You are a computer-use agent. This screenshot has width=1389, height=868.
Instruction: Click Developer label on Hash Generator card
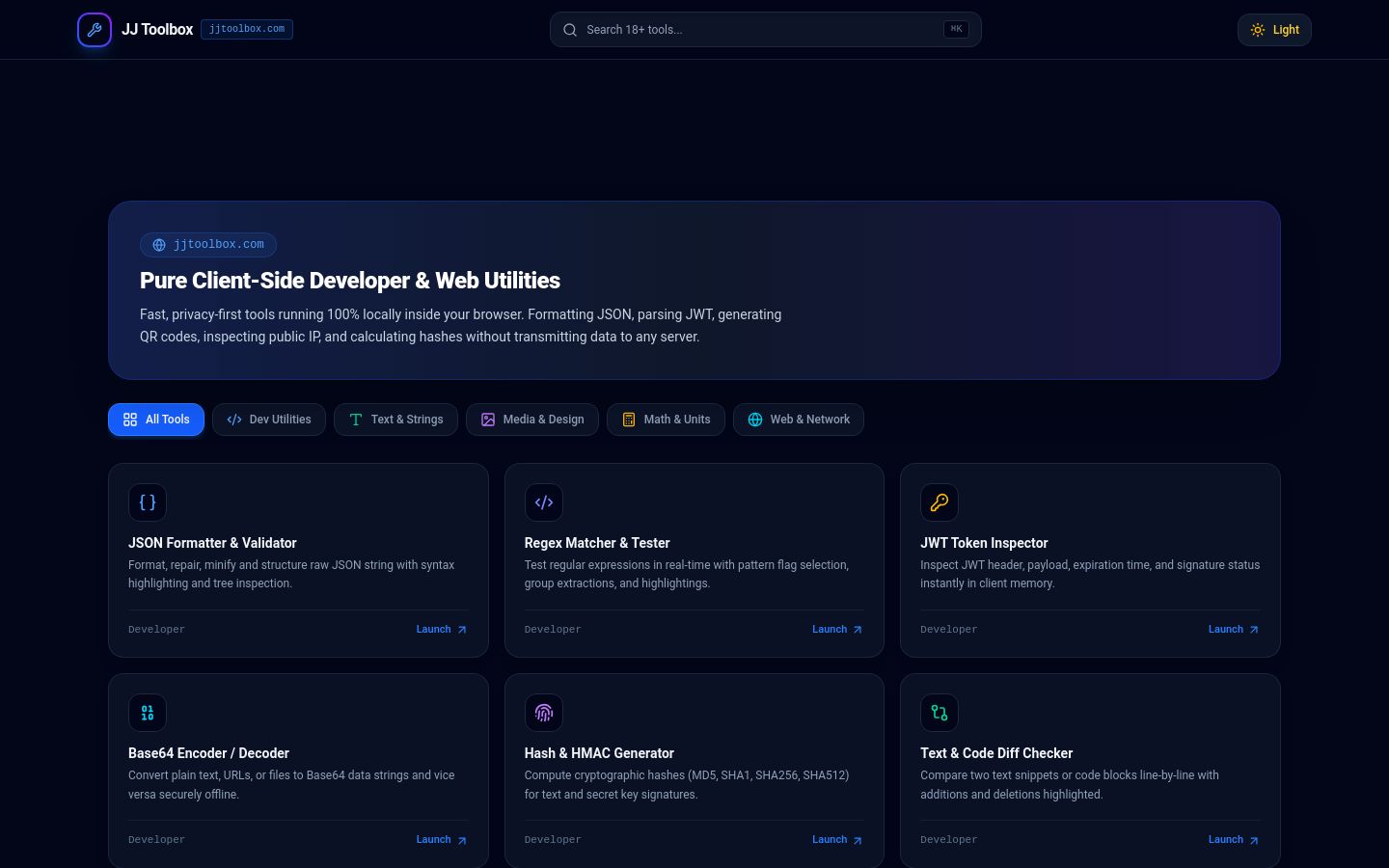tap(553, 840)
